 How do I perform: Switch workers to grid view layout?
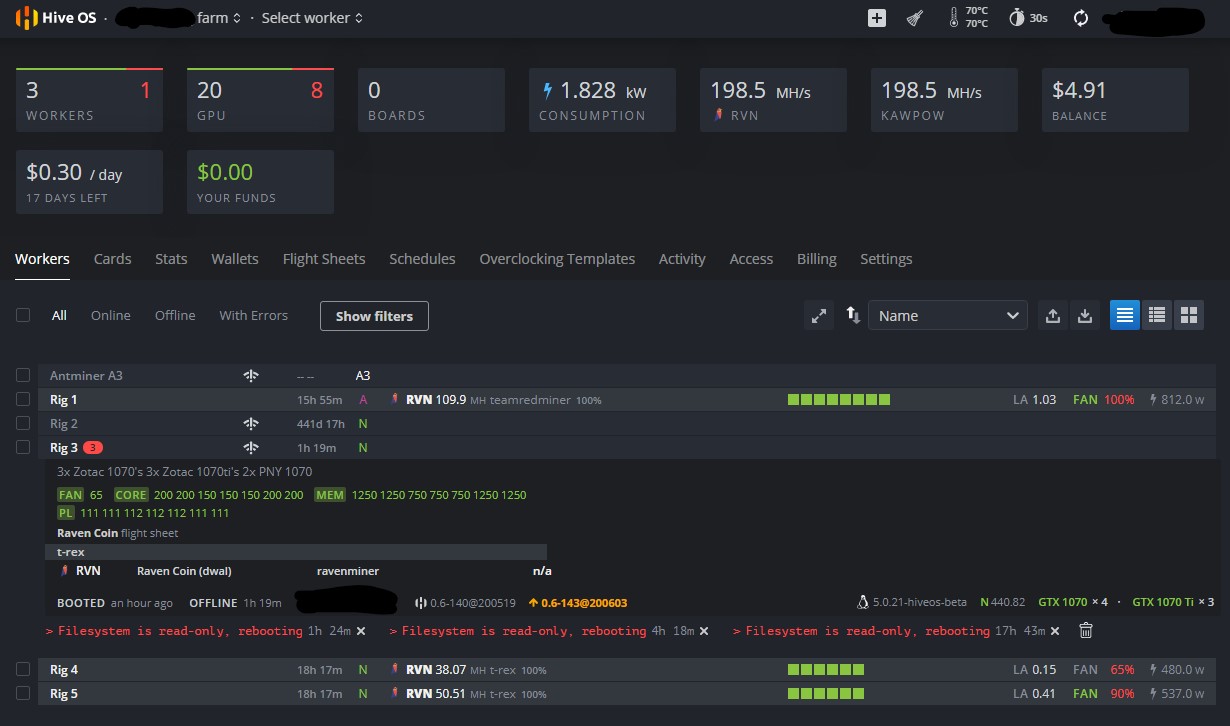1189,314
